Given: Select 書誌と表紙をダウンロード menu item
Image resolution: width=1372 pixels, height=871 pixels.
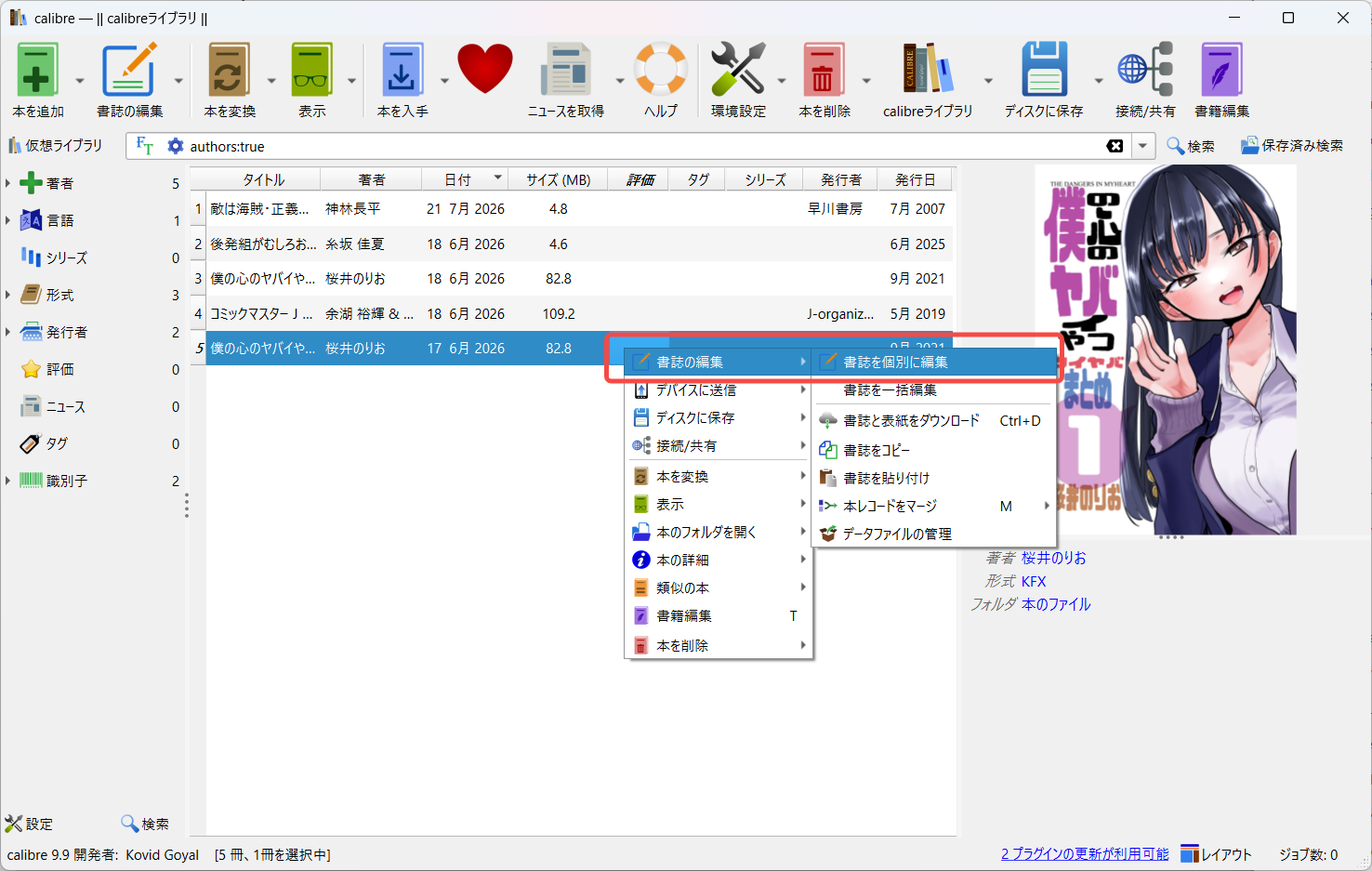Looking at the screenshot, I should tap(935, 420).
